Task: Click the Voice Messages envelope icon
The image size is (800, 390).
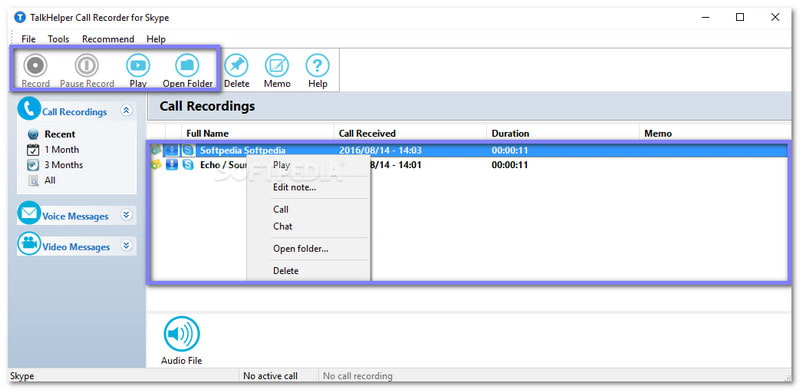Action: [29, 212]
